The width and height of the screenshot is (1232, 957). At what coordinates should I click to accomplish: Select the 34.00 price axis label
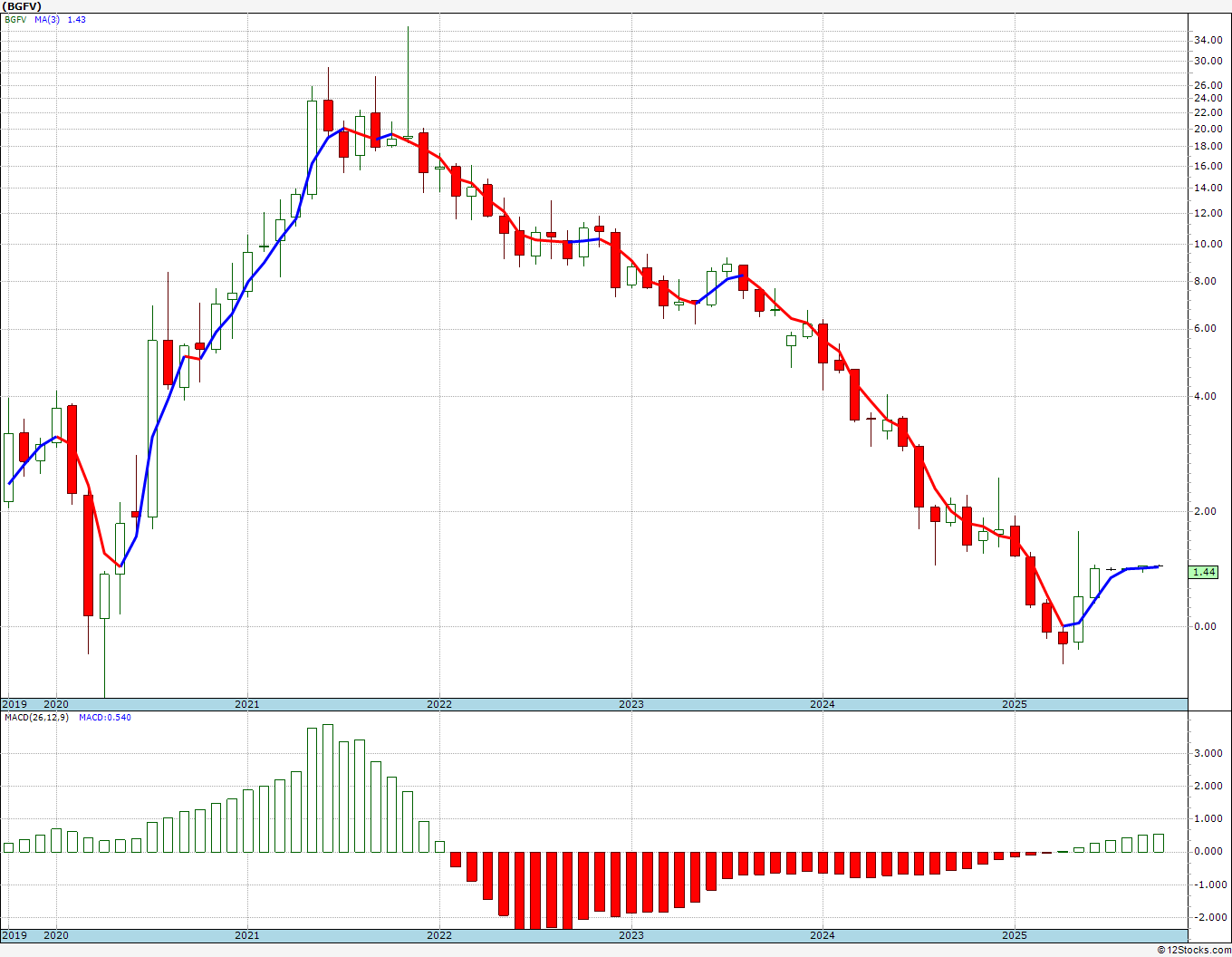click(1207, 41)
